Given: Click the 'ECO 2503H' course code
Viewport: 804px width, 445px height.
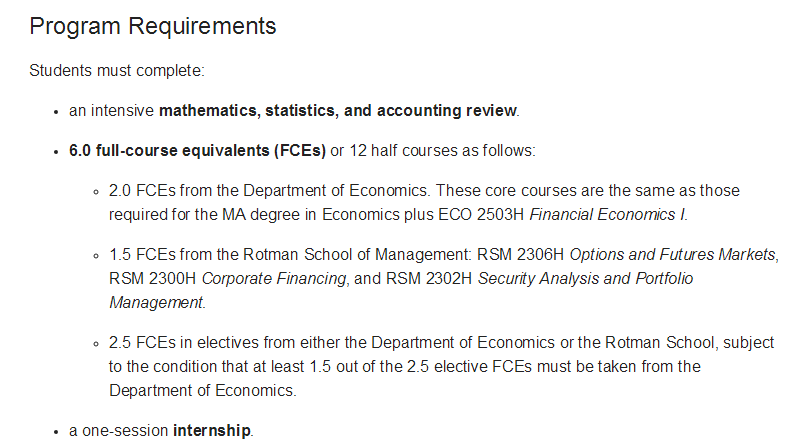Looking at the screenshot, I should (x=481, y=214).
